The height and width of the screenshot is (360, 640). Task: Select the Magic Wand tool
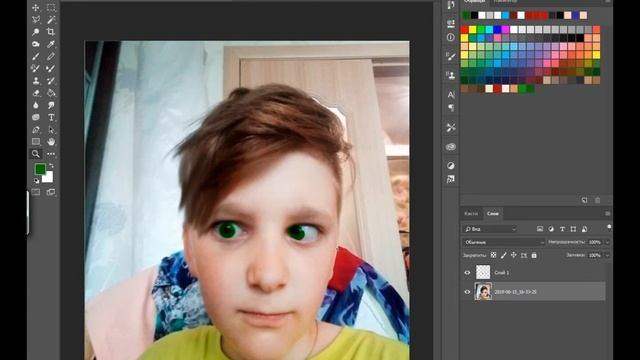[51, 20]
